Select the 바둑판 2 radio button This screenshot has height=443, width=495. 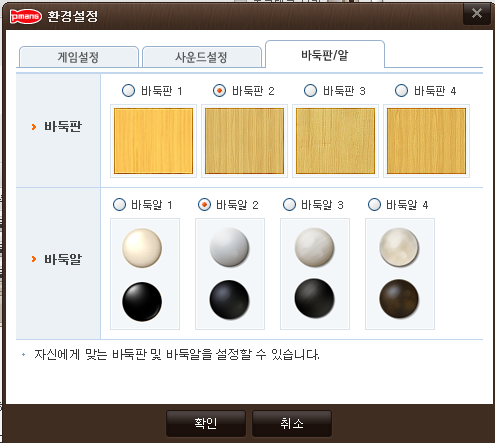(x=219, y=90)
